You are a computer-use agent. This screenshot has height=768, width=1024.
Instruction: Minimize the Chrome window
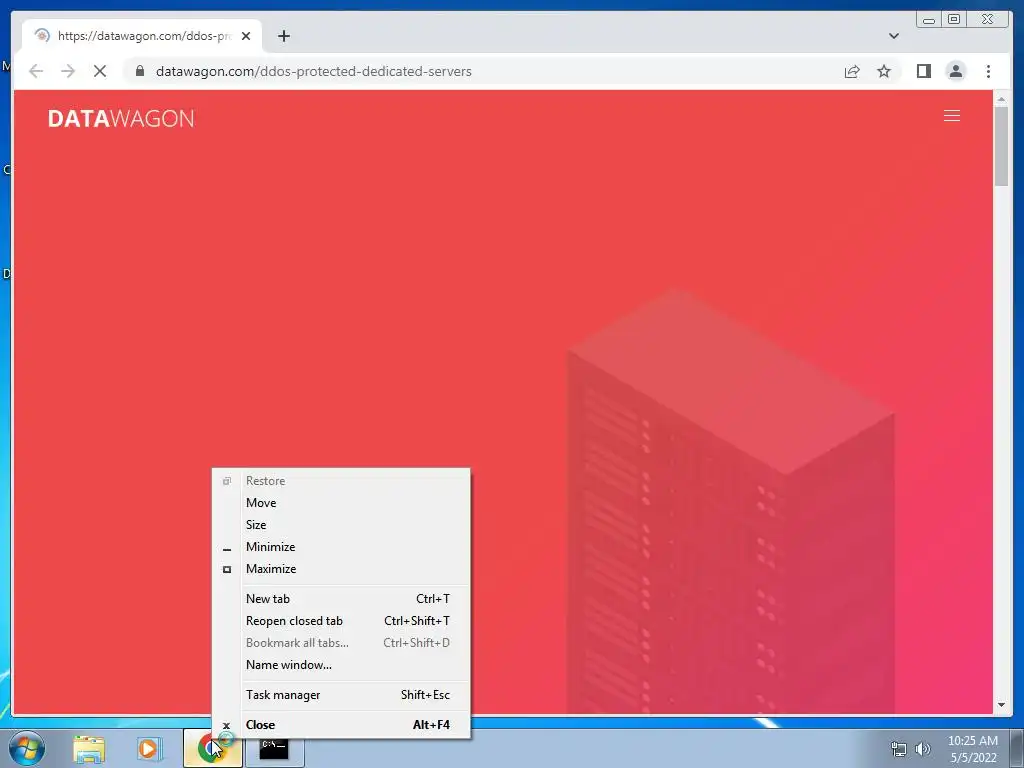[x=928, y=20]
